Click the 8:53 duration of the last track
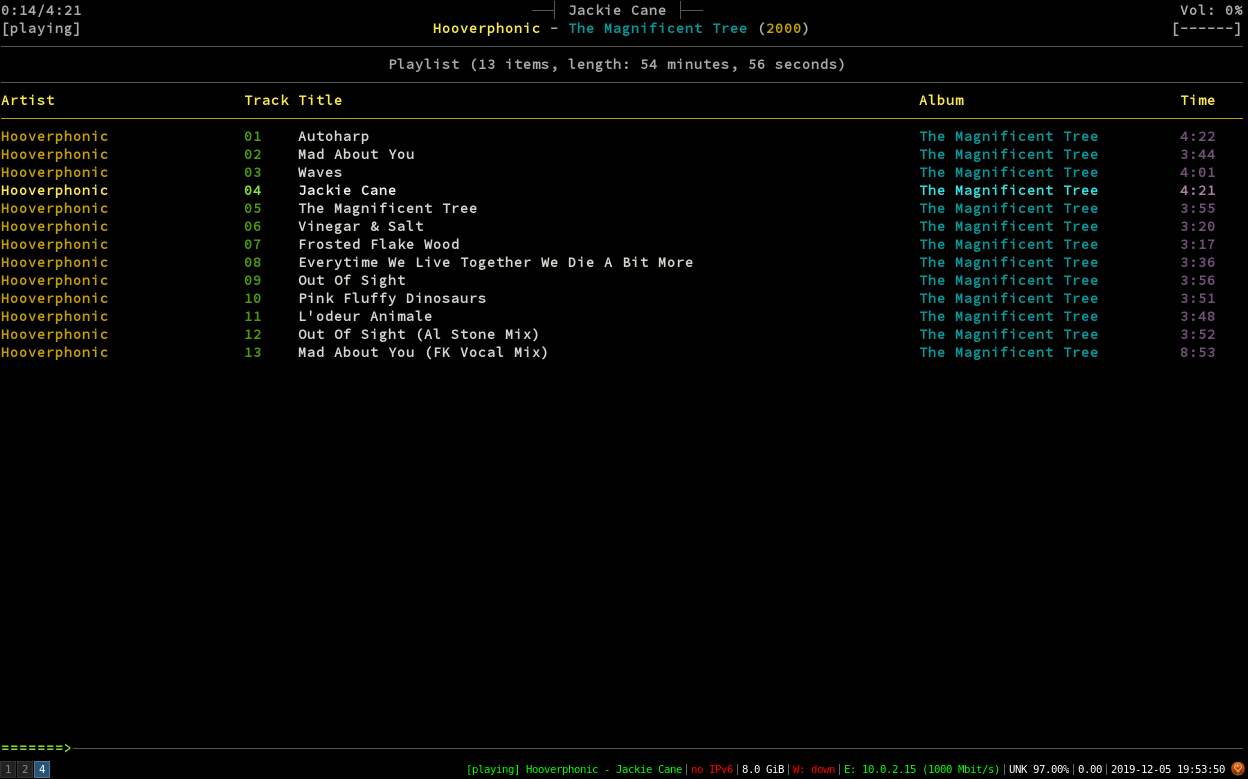The width and height of the screenshot is (1248, 779). 1198,352
